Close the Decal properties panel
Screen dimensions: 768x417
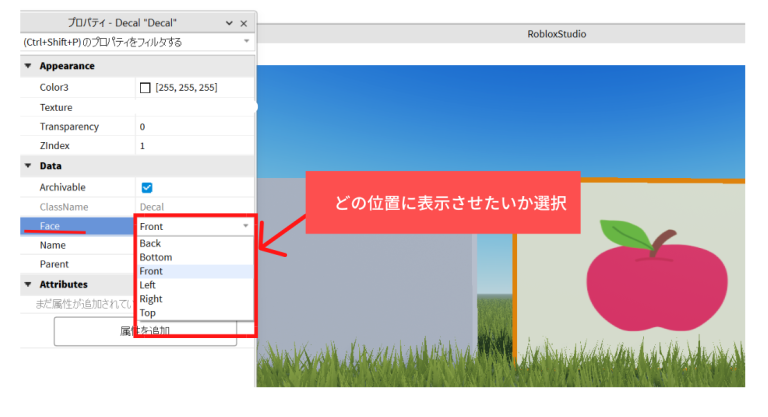coord(244,22)
